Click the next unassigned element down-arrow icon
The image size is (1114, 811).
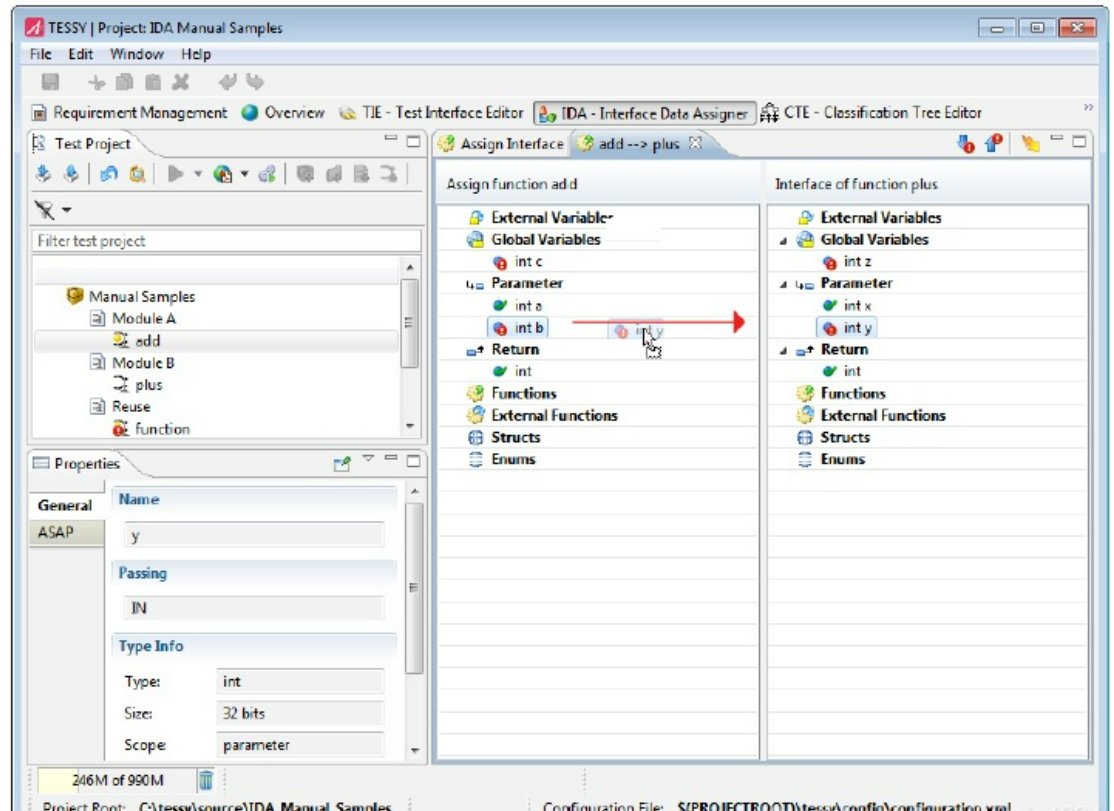(965, 144)
